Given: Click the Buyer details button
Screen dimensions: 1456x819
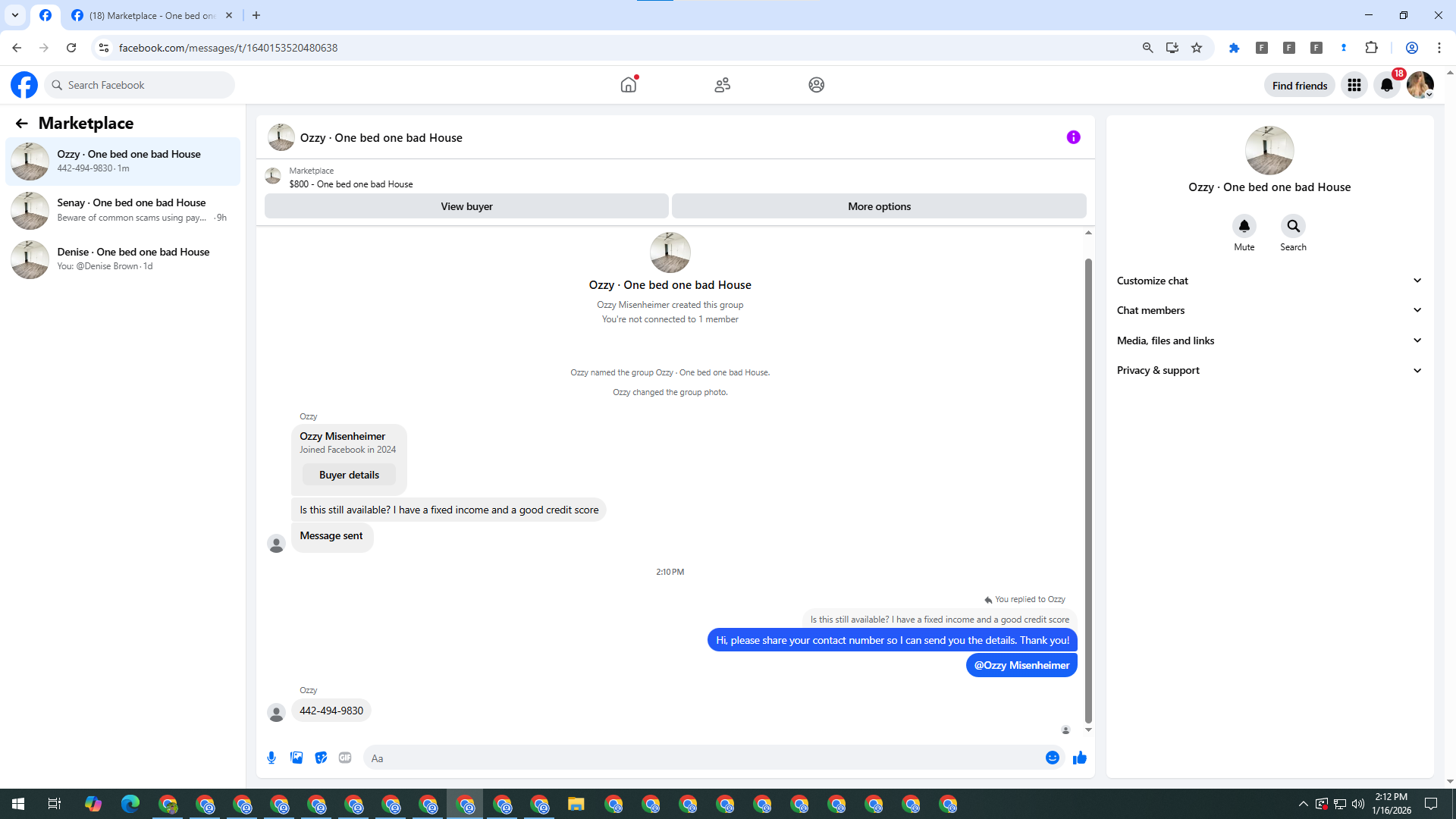Looking at the screenshot, I should [x=349, y=475].
